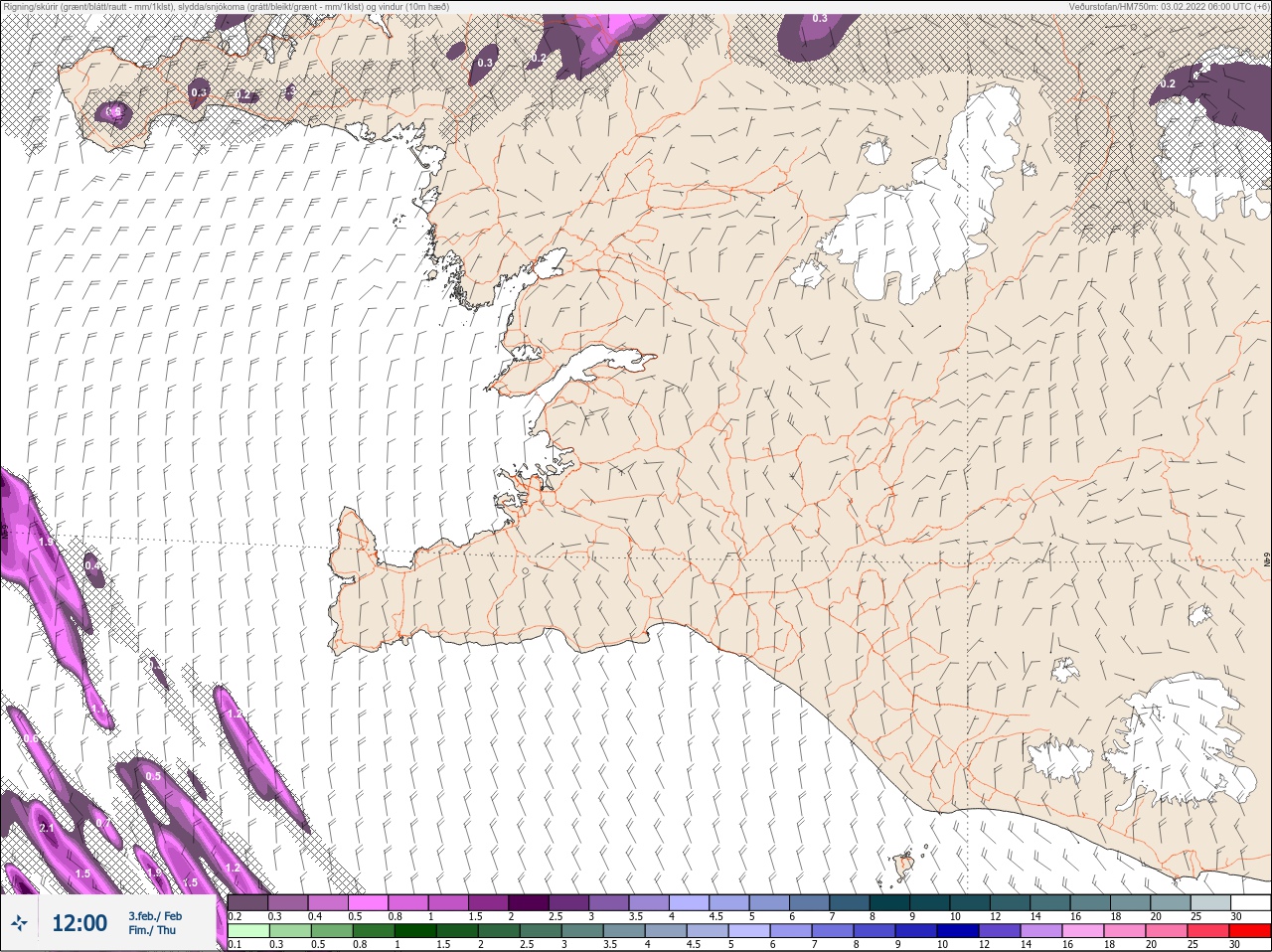Select top legend swatch between 4 and 4.5
1272x952 pixels.
(689, 902)
